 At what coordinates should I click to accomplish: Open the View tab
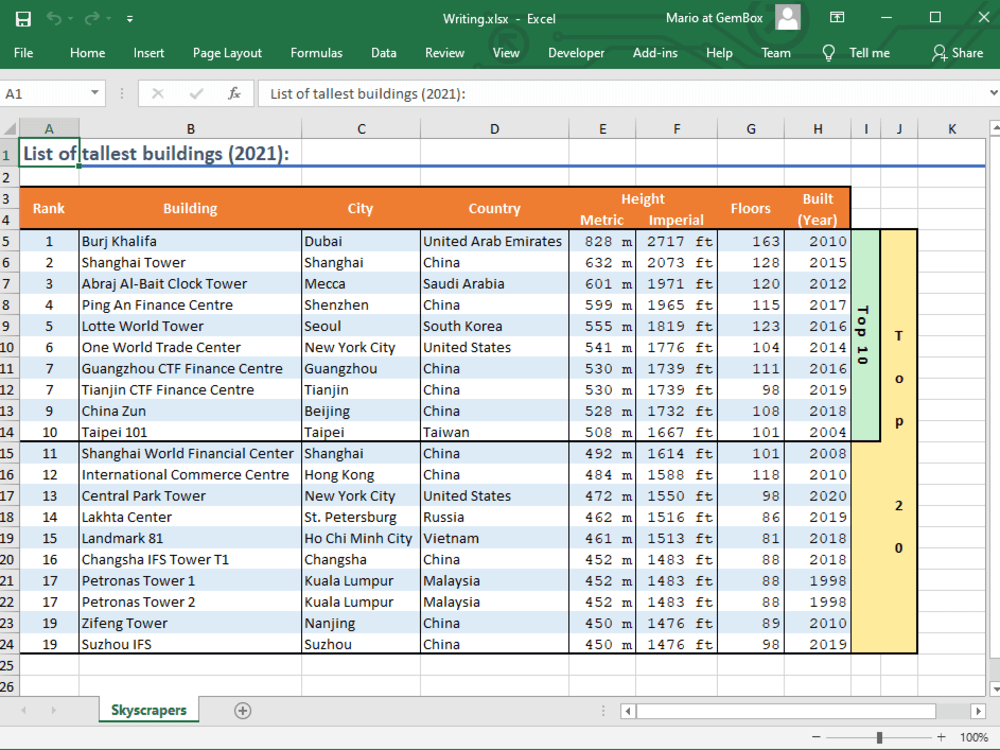click(506, 53)
